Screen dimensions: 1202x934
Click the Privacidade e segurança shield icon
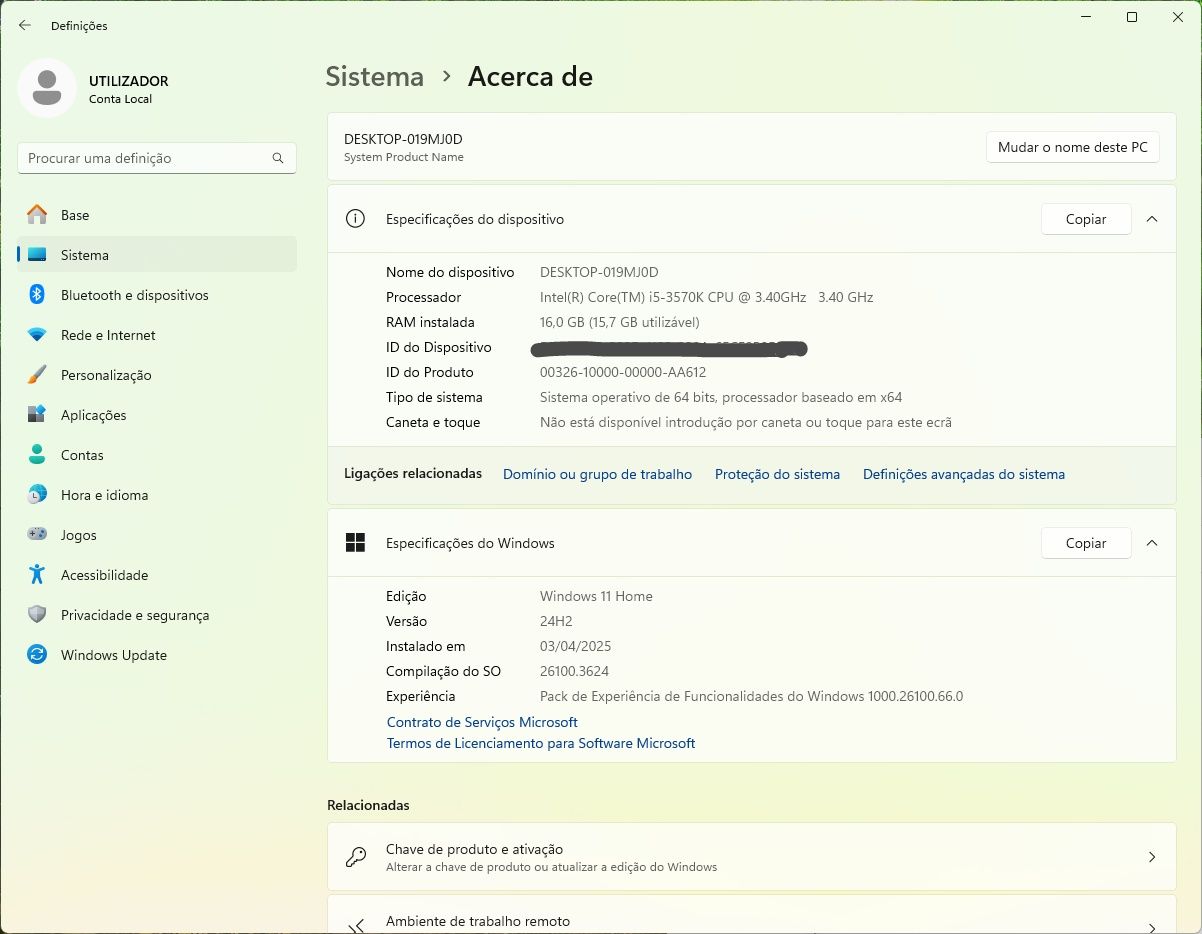37,615
